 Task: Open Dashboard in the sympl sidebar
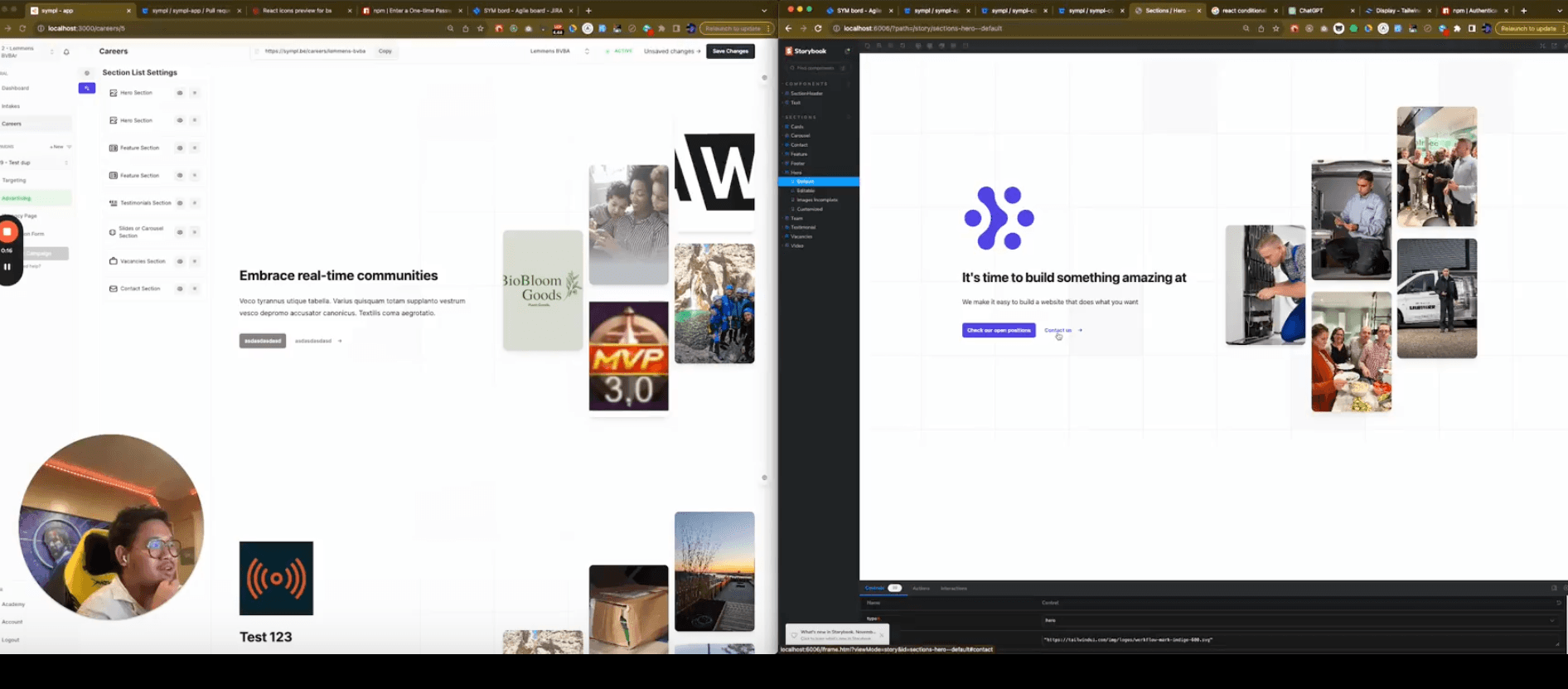click(15, 88)
